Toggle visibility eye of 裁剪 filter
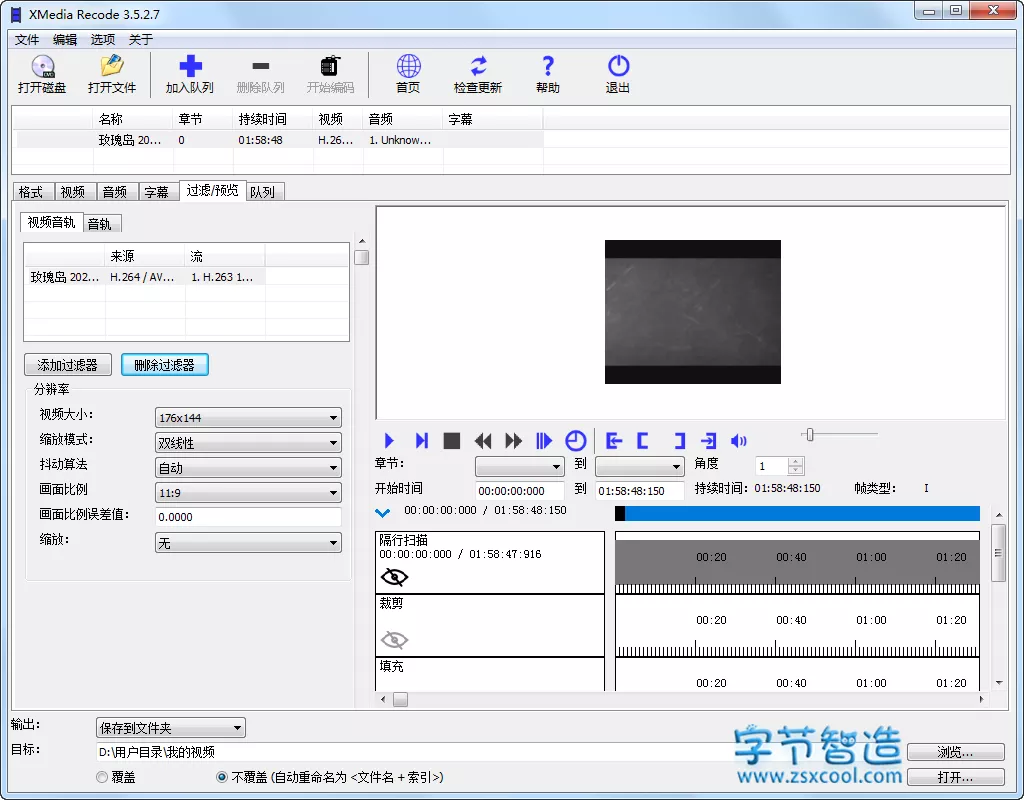Image resolution: width=1024 pixels, height=800 pixels. pyautogui.click(x=394, y=640)
